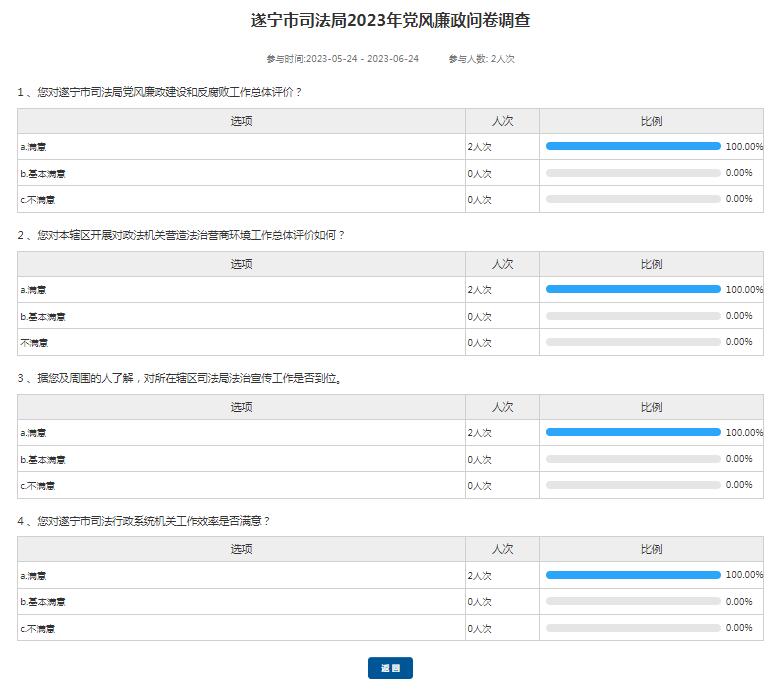
Task: Select option b.基本满意 in question 4 table
Action: click(x=43, y=602)
